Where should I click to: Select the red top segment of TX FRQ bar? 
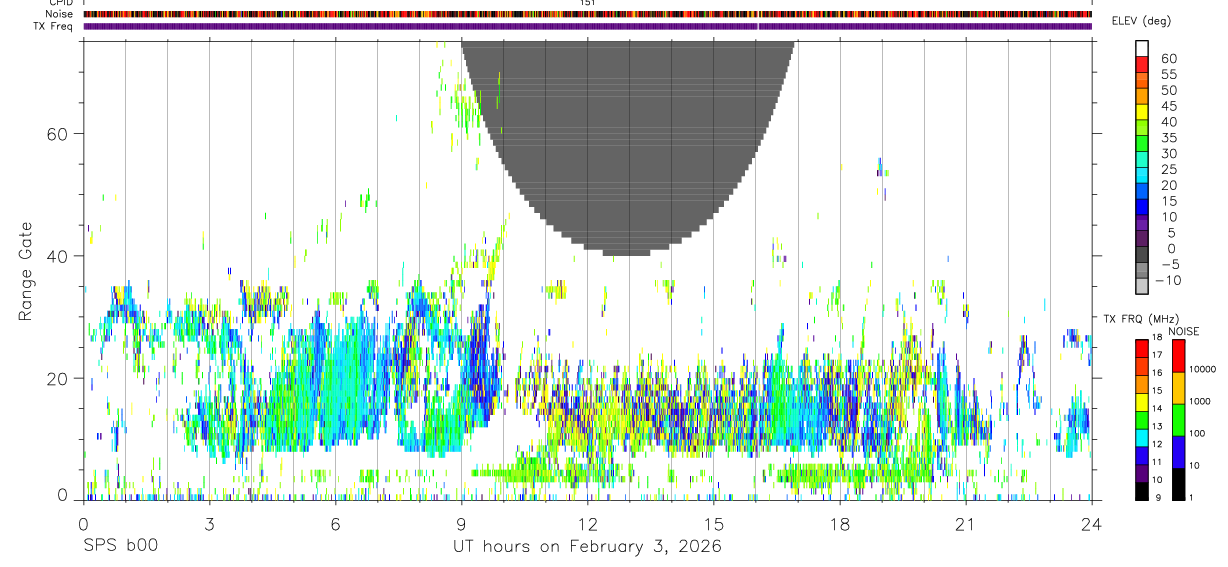point(1141,349)
